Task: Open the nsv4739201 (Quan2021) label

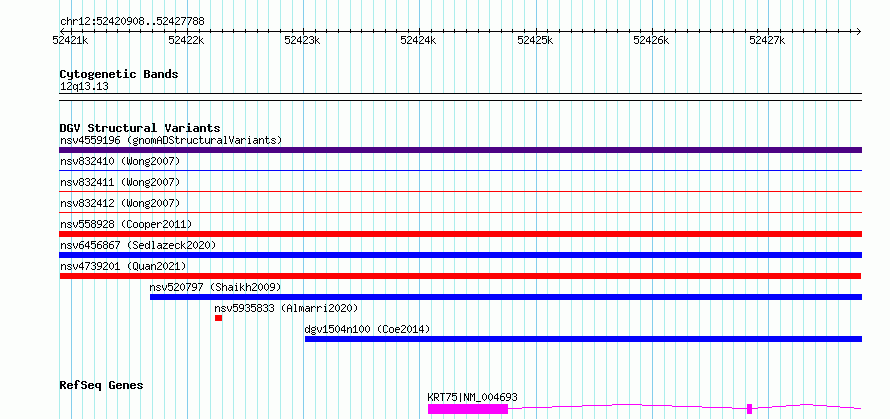Action: tap(123, 266)
